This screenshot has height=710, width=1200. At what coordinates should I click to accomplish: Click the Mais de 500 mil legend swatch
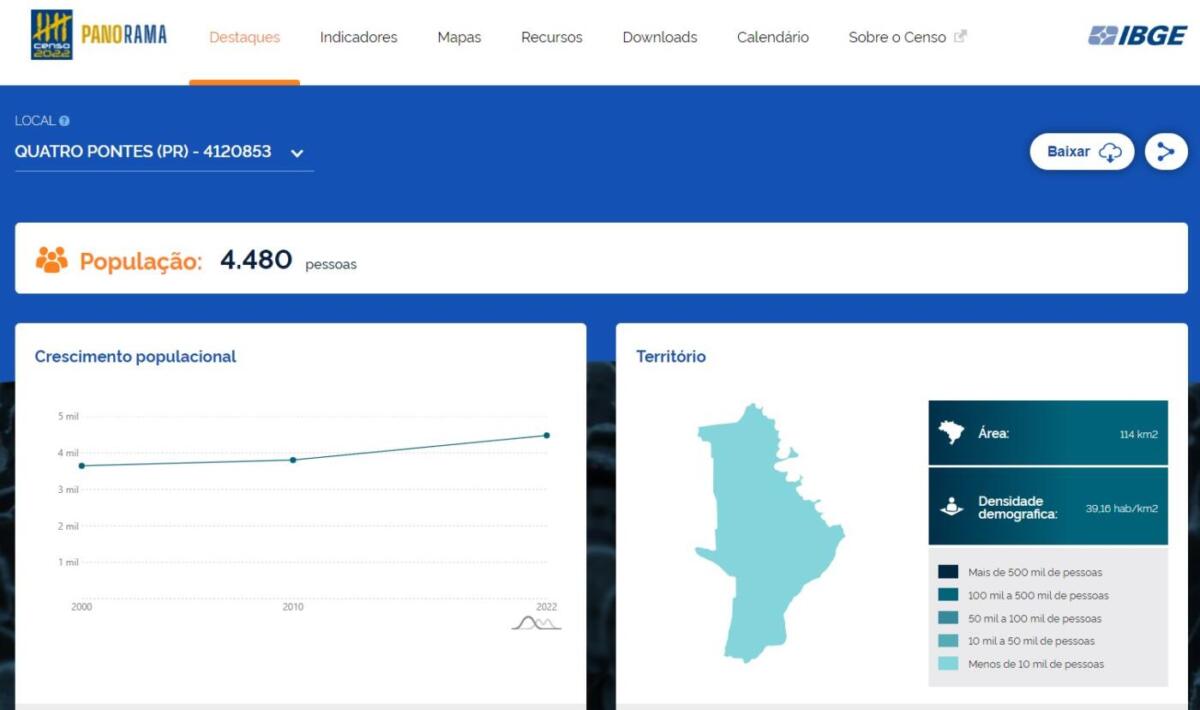pos(948,572)
